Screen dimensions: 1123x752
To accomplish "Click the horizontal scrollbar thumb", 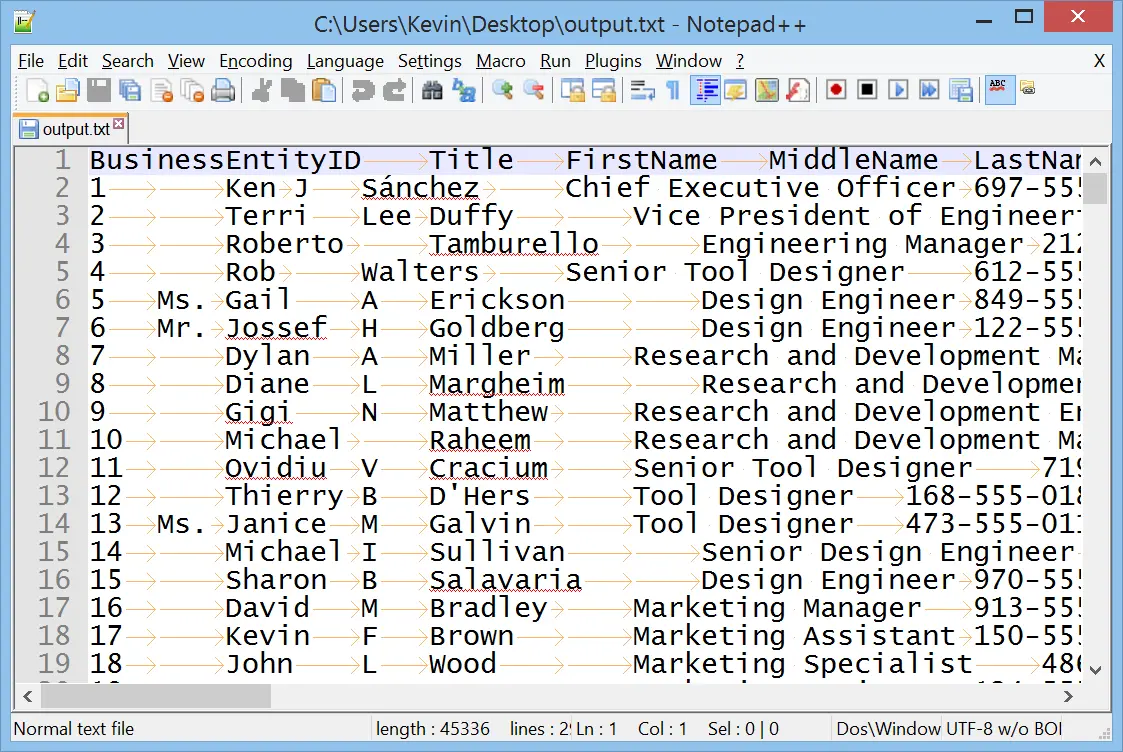I will [x=156, y=696].
